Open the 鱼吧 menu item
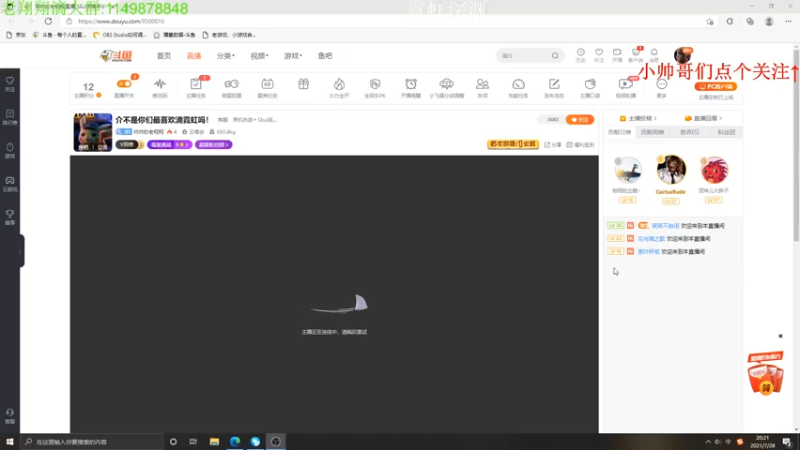This screenshot has height=450, width=800. pos(325,56)
